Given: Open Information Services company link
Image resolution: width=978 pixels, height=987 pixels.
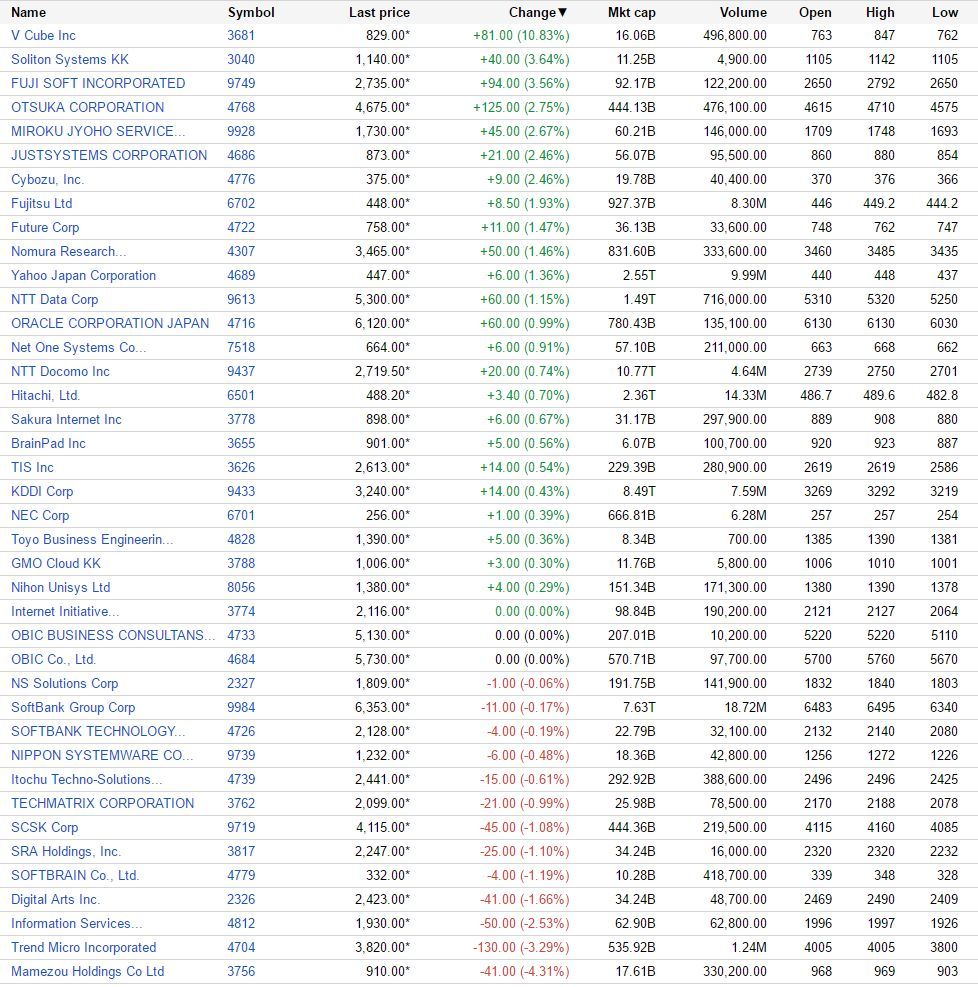Looking at the screenshot, I should tap(76, 923).
